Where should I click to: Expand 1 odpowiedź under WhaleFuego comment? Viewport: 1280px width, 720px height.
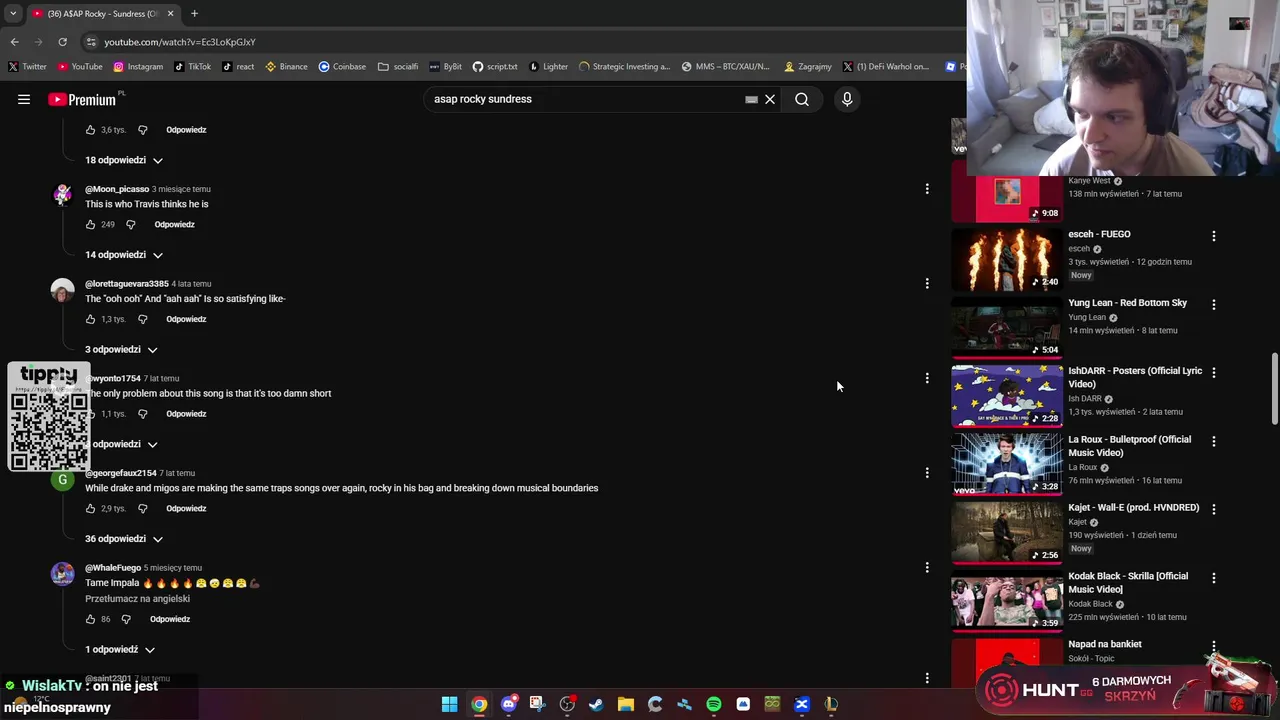120,650
